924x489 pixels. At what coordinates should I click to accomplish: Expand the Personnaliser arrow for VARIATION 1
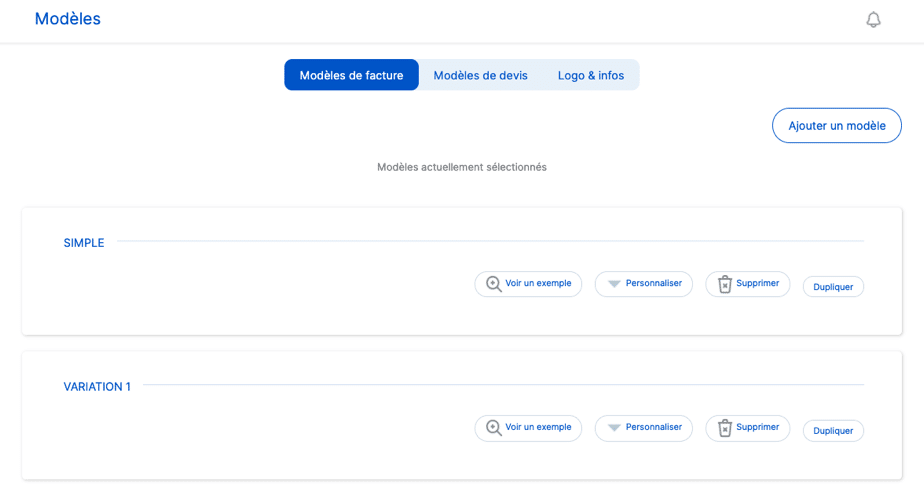click(x=614, y=428)
